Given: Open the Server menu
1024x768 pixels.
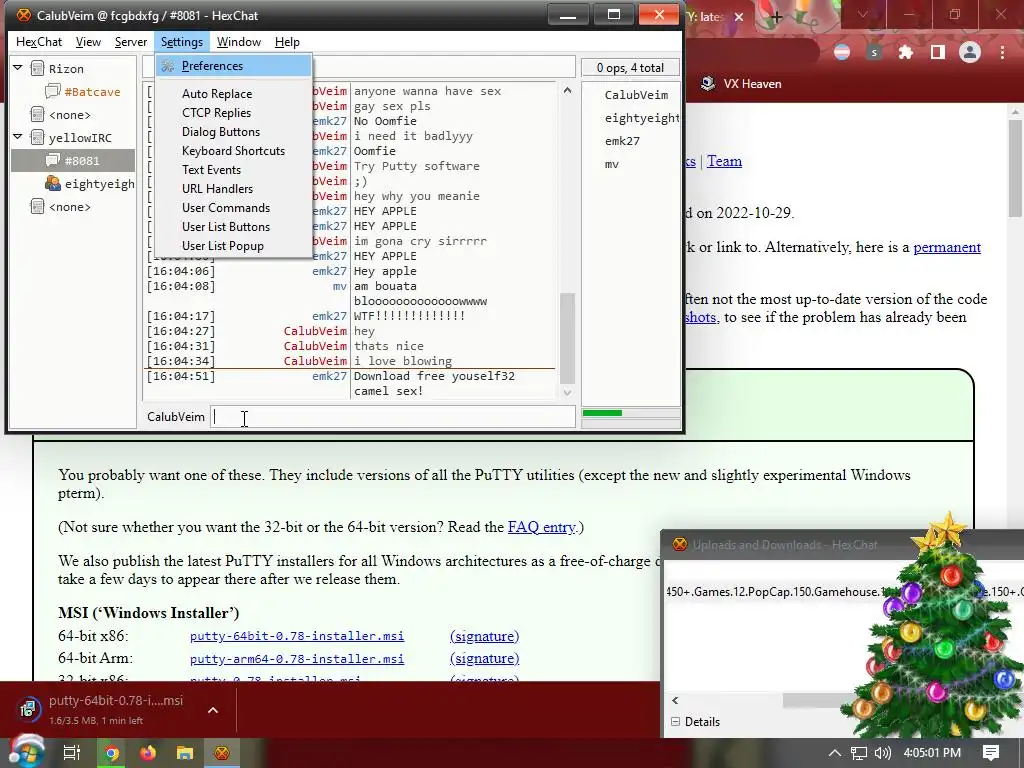Looking at the screenshot, I should pyautogui.click(x=131, y=42).
